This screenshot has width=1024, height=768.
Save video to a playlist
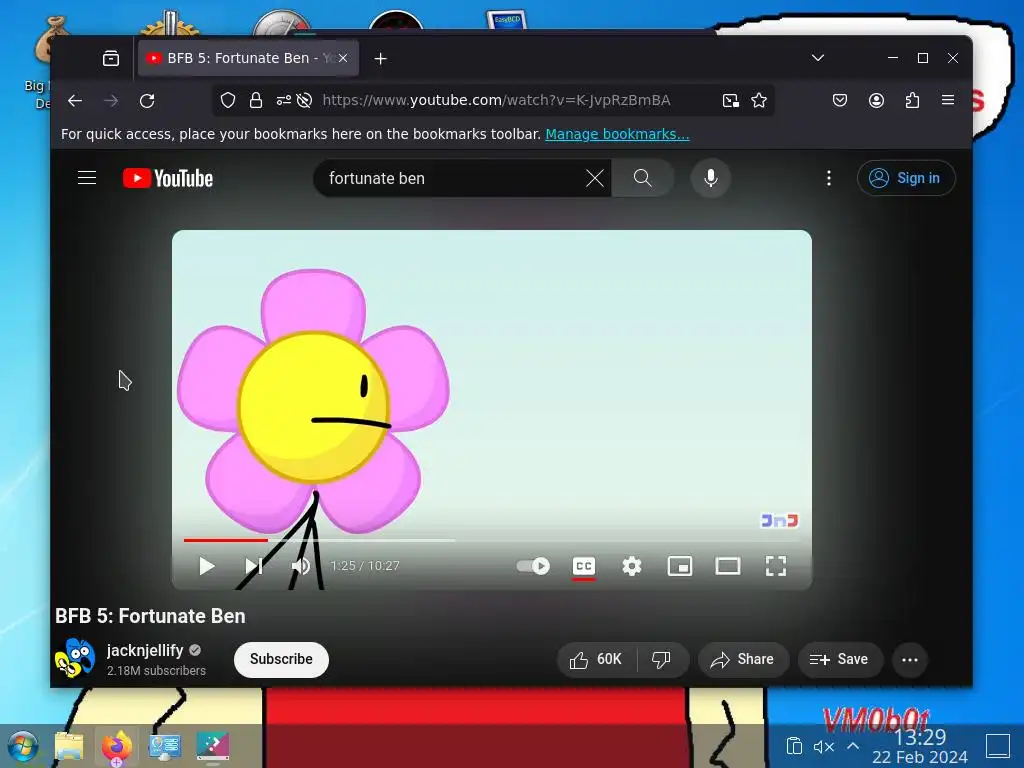840,660
